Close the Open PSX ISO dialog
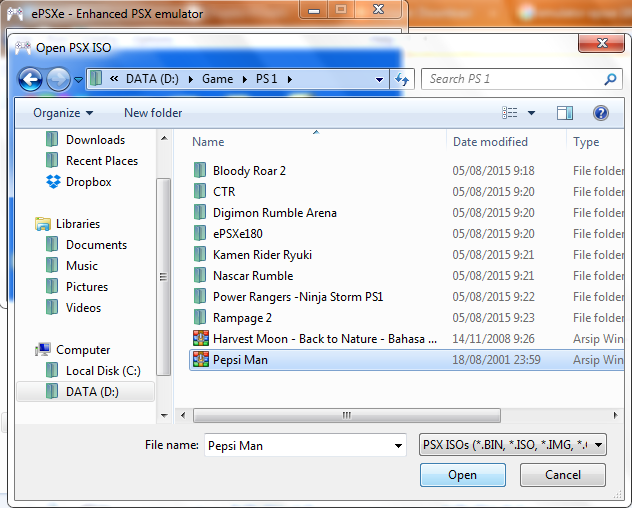The height and width of the screenshot is (508, 632). (602, 43)
